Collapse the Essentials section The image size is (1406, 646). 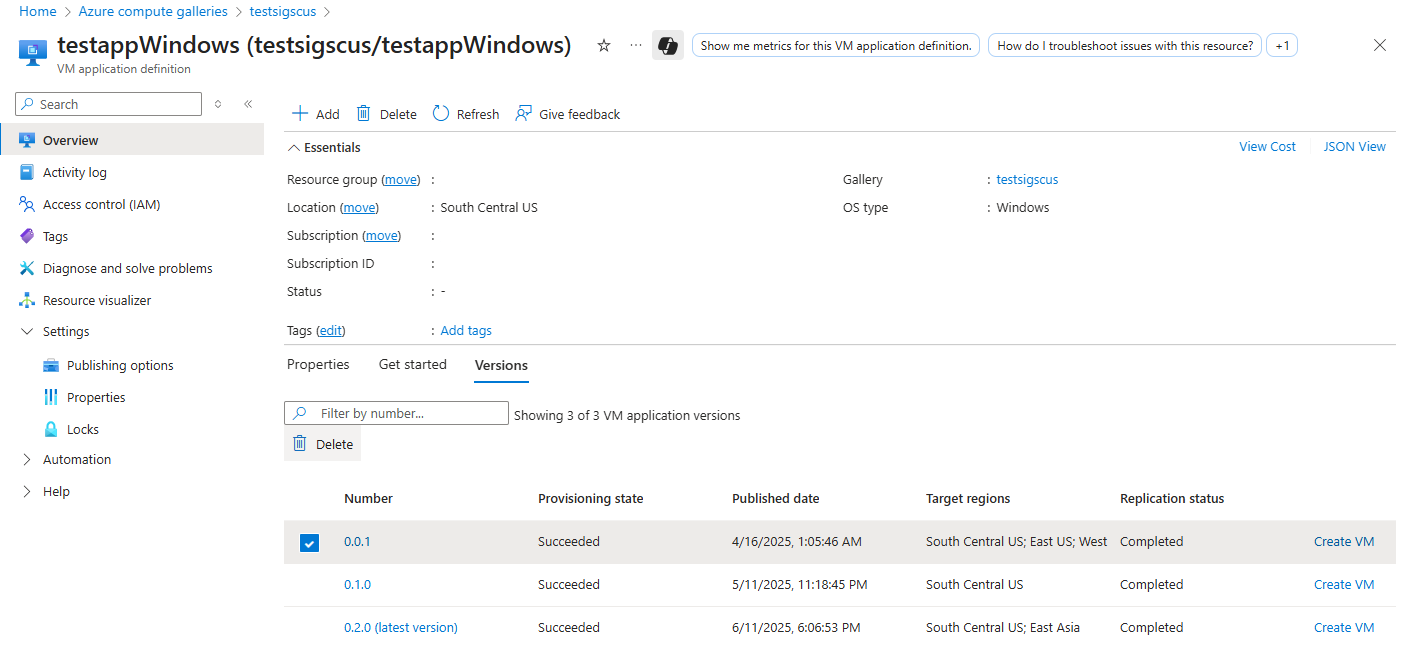click(x=294, y=146)
